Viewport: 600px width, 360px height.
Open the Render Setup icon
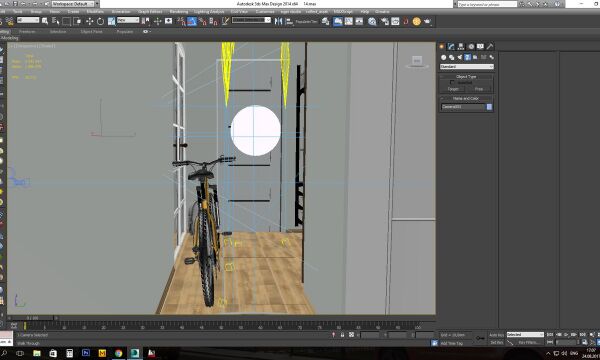(x=385, y=21)
